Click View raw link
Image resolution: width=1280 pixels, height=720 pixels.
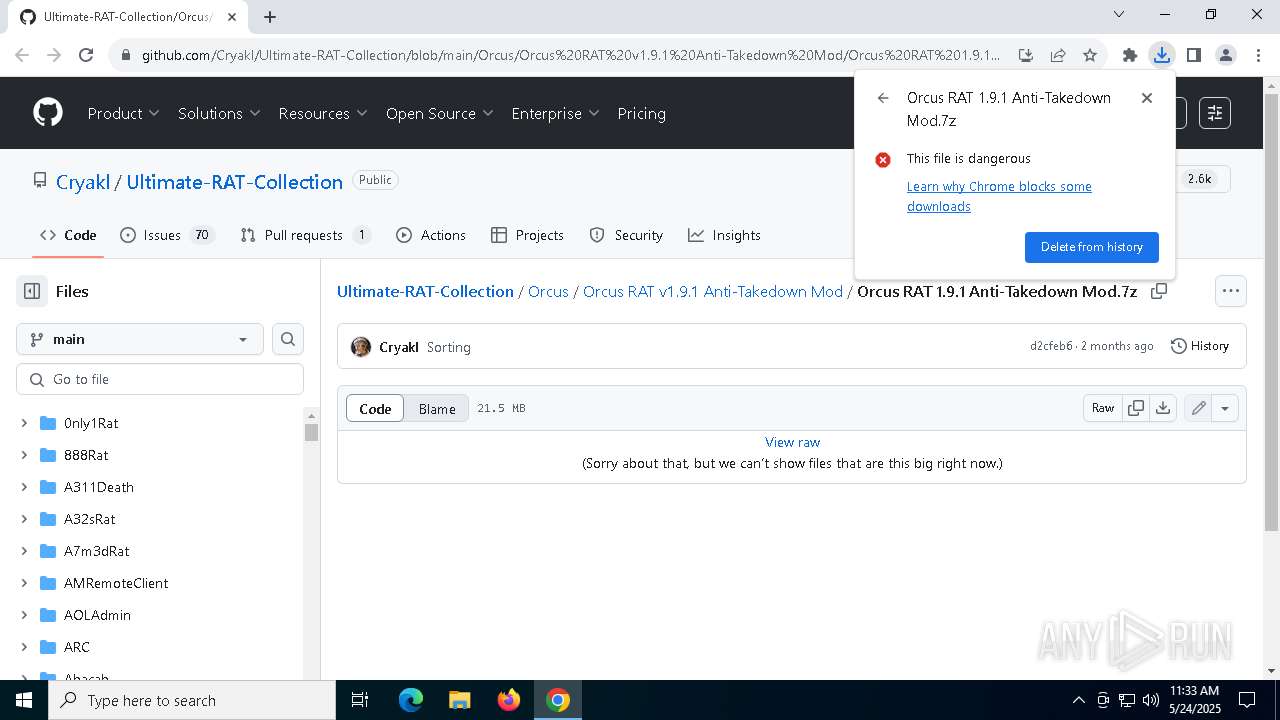tap(792, 442)
